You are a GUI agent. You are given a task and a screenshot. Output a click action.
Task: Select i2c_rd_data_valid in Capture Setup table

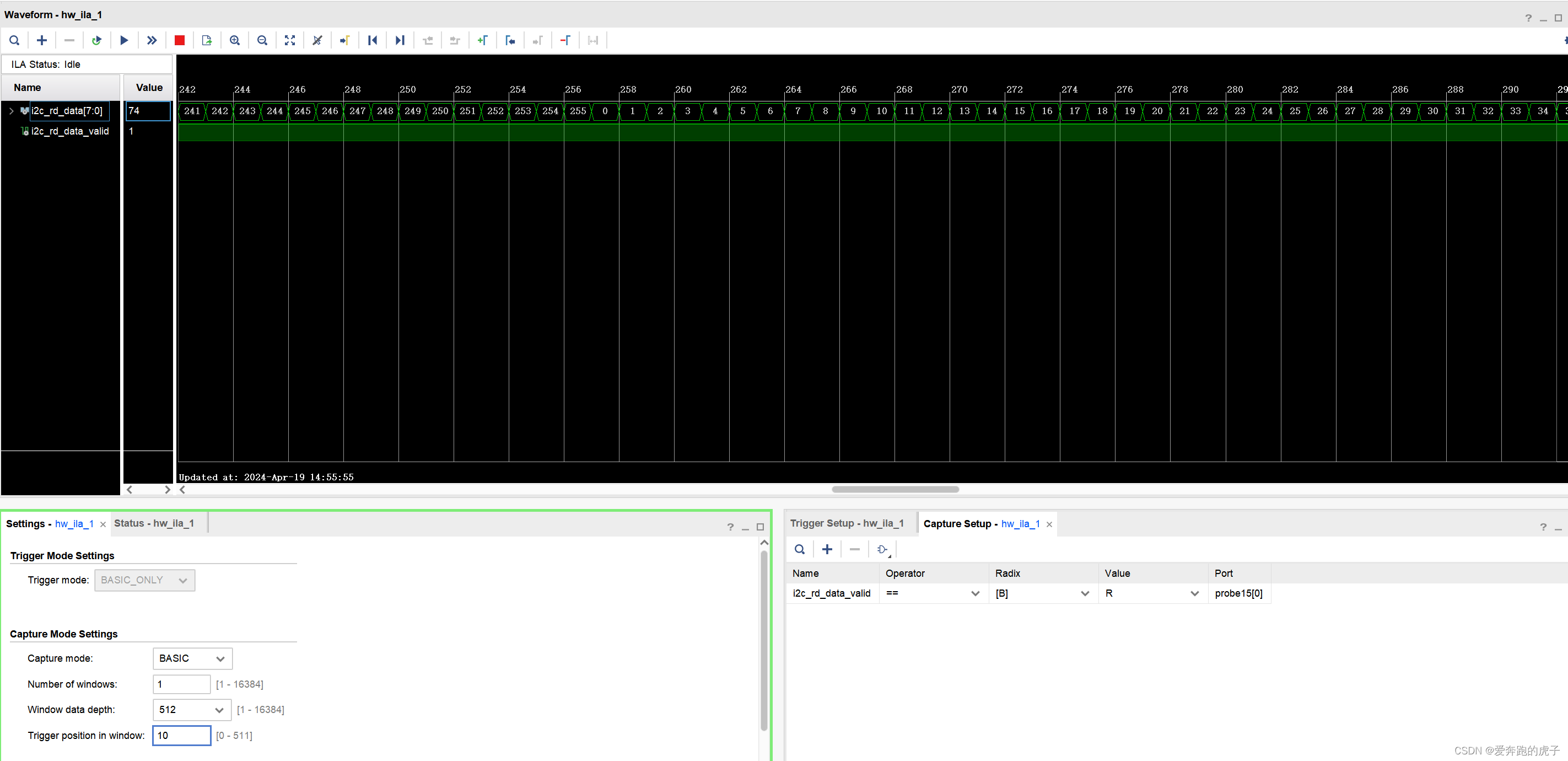(832, 593)
